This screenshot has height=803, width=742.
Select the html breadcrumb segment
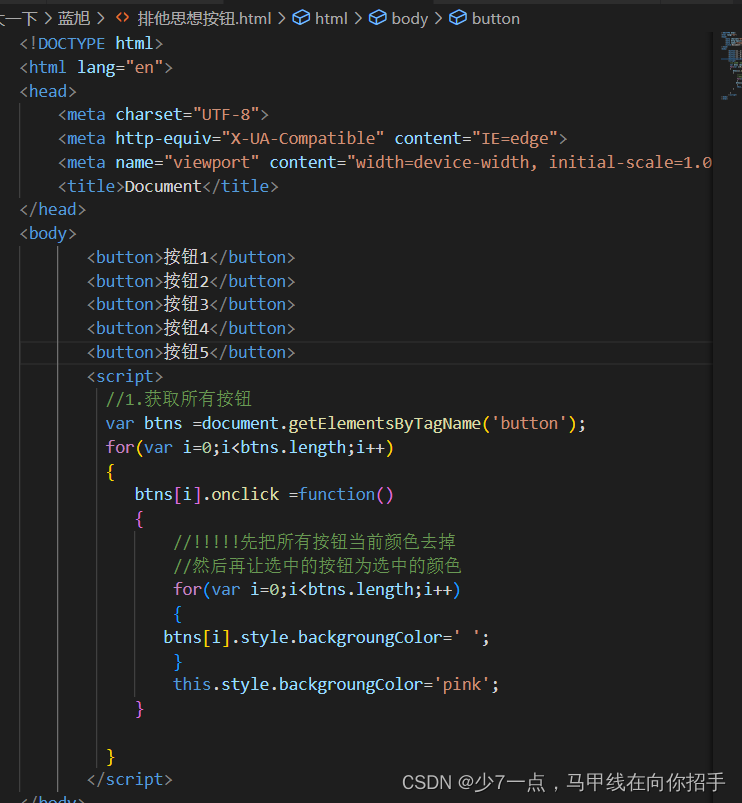click(331, 19)
